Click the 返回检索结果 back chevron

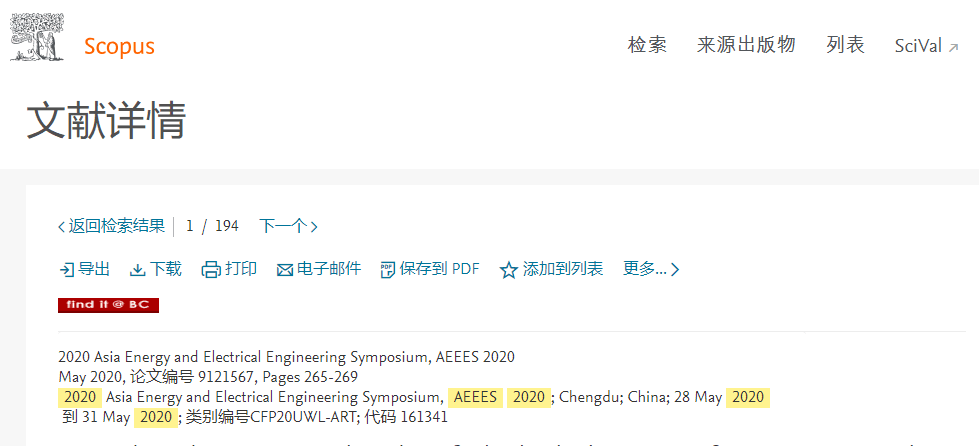click(61, 227)
